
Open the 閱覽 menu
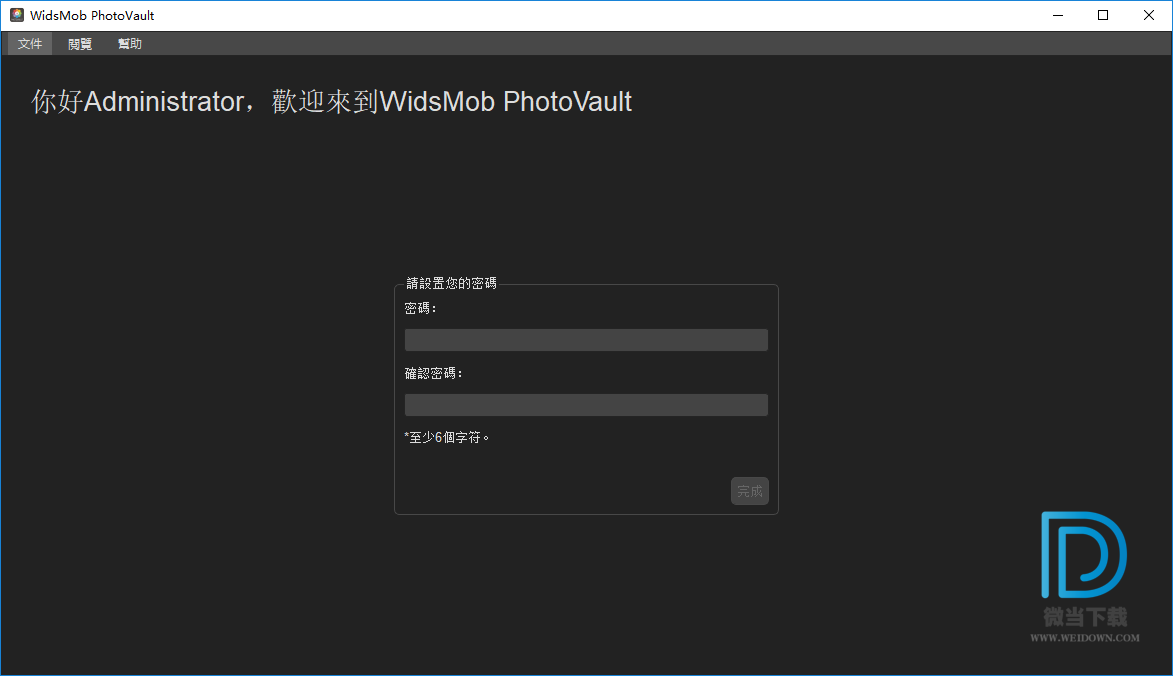coord(80,44)
